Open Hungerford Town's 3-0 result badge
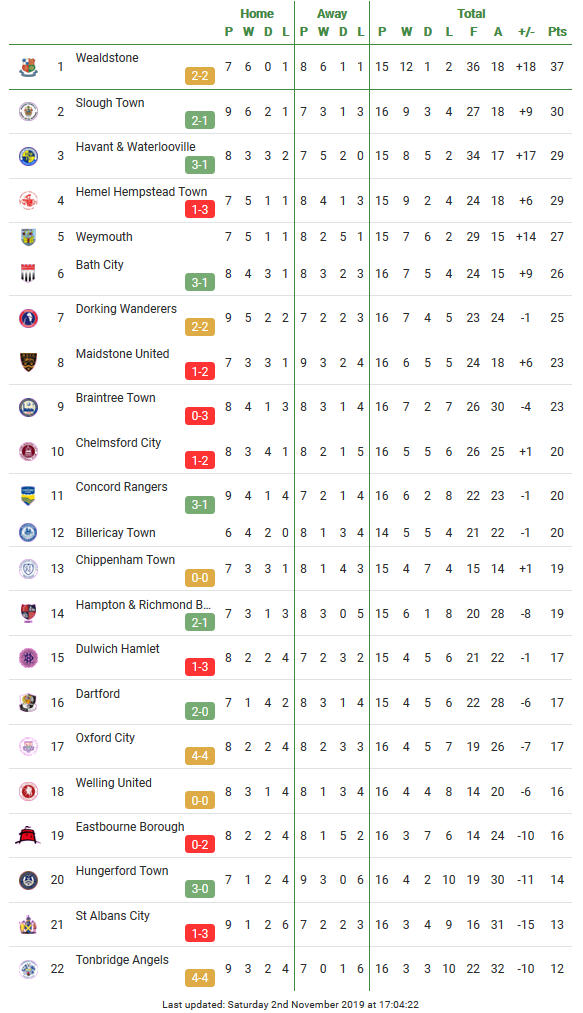 [x=200, y=889]
